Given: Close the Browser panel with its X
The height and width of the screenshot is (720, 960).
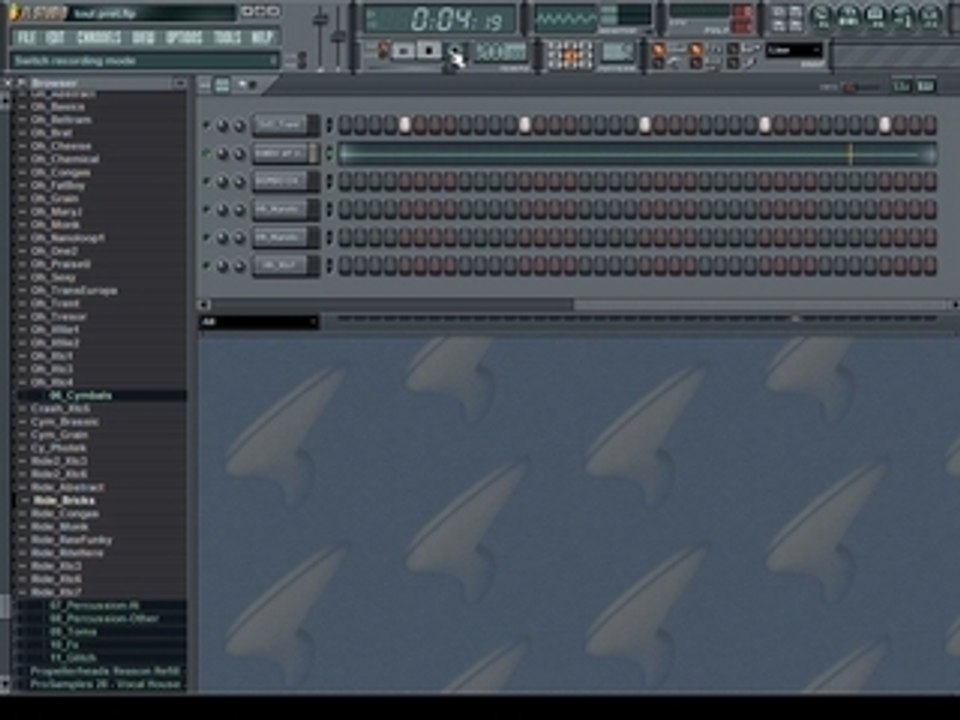Looking at the screenshot, I should (x=7, y=83).
